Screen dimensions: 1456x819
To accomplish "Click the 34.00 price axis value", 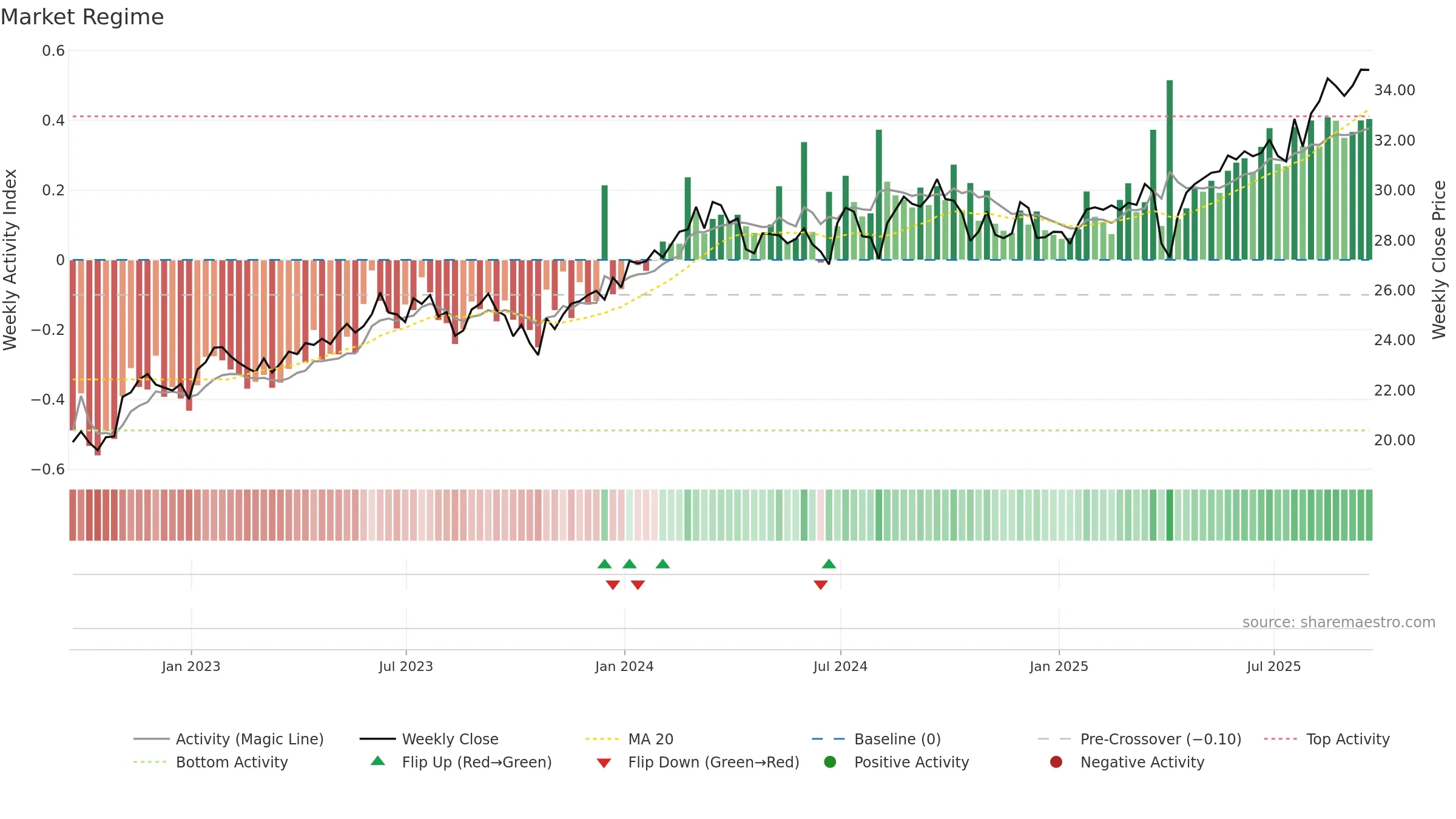I will (x=1395, y=90).
